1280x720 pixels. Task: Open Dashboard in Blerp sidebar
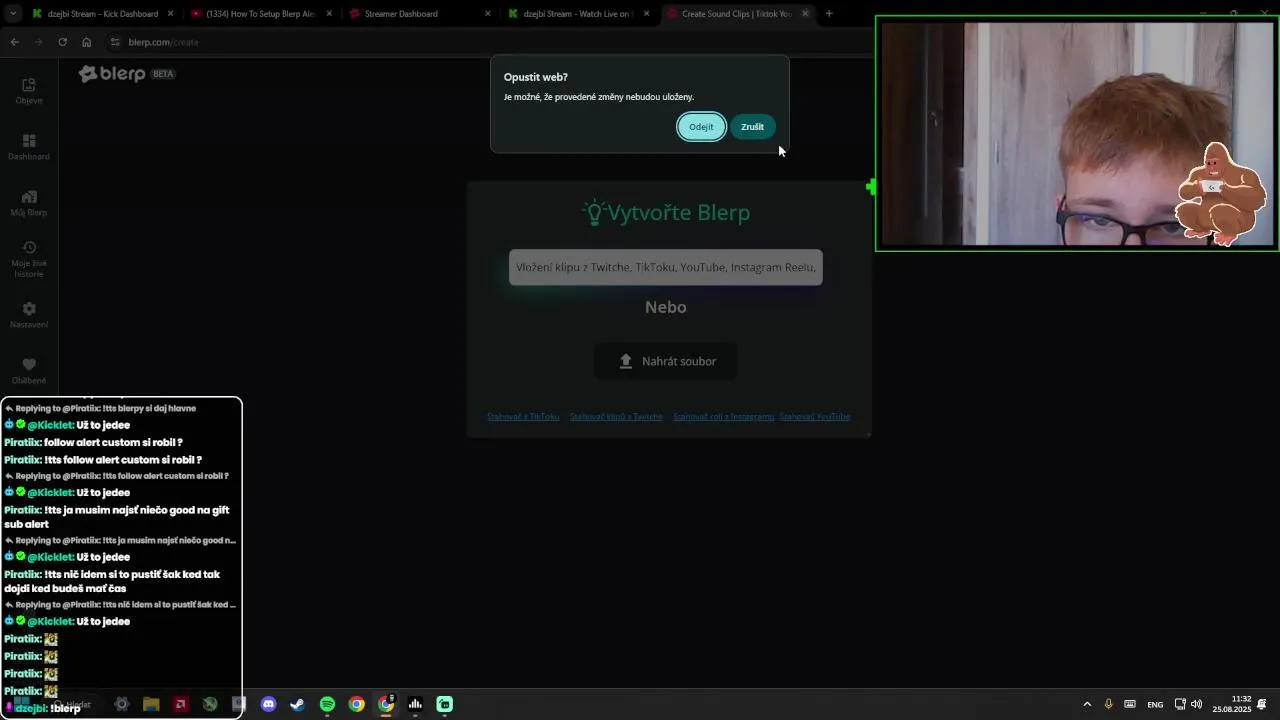click(x=29, y=147)
